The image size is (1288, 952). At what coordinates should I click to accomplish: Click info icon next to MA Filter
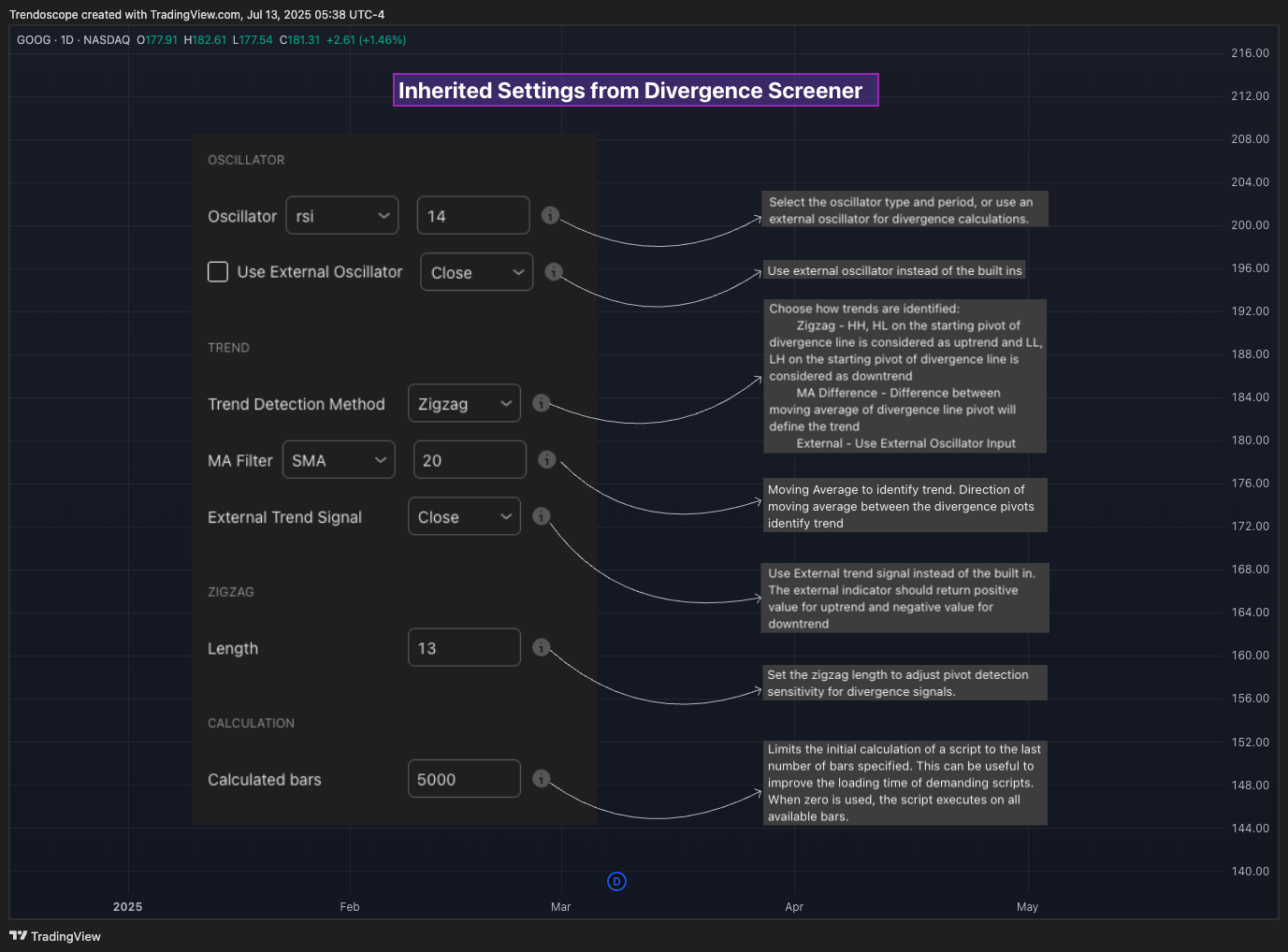tap(547, 459)
